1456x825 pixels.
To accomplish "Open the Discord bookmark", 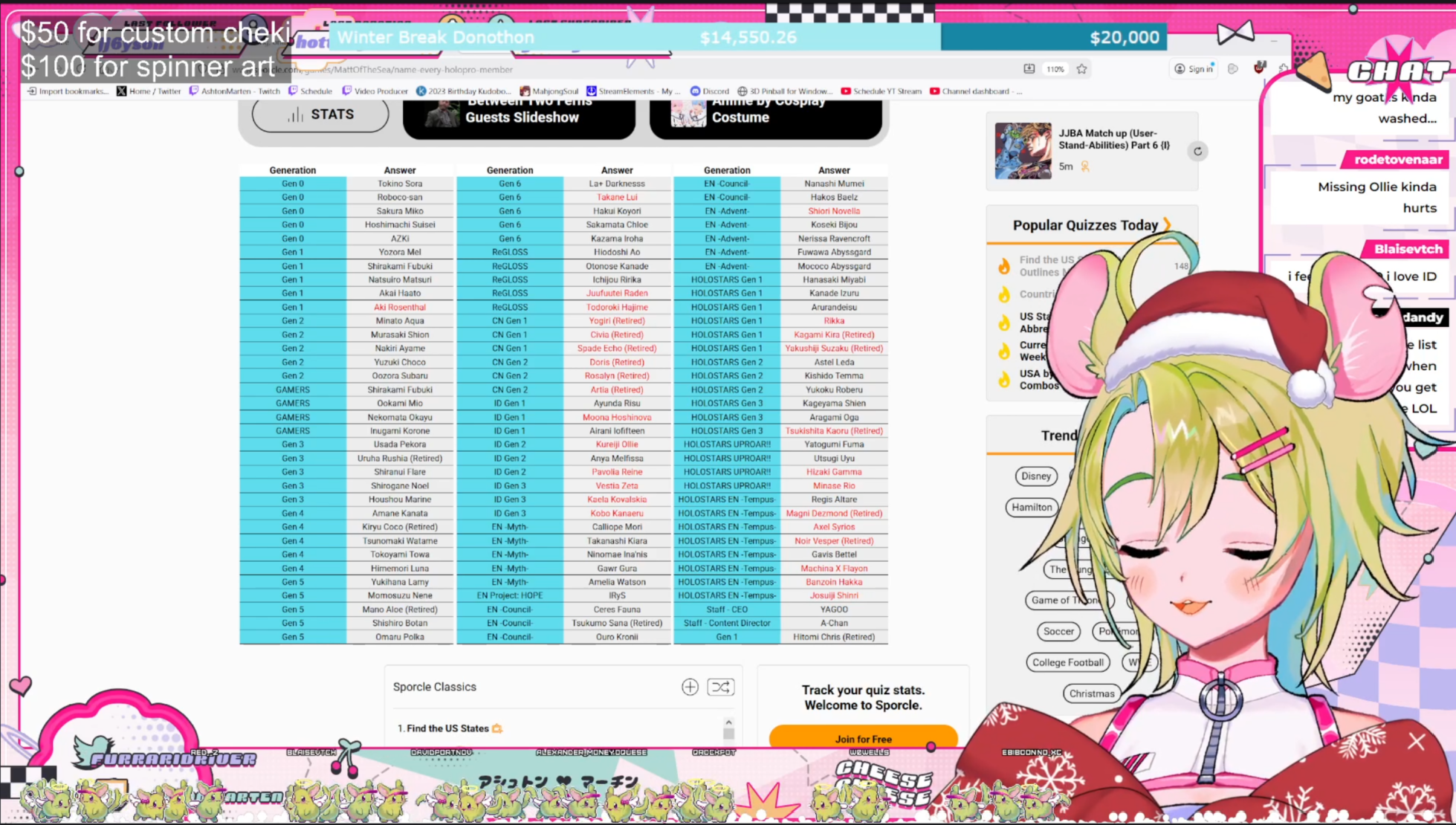I will click(x=709, y=91).
